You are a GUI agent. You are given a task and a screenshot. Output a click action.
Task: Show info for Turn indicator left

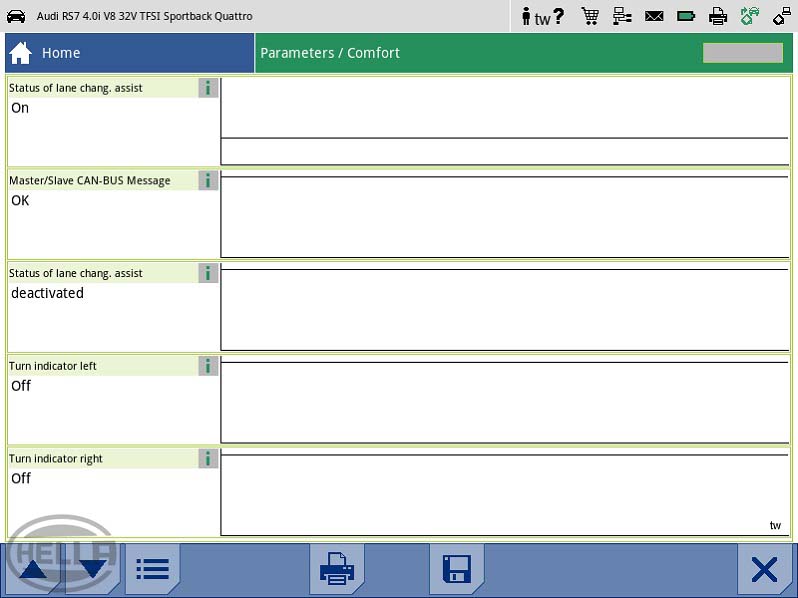208,366
